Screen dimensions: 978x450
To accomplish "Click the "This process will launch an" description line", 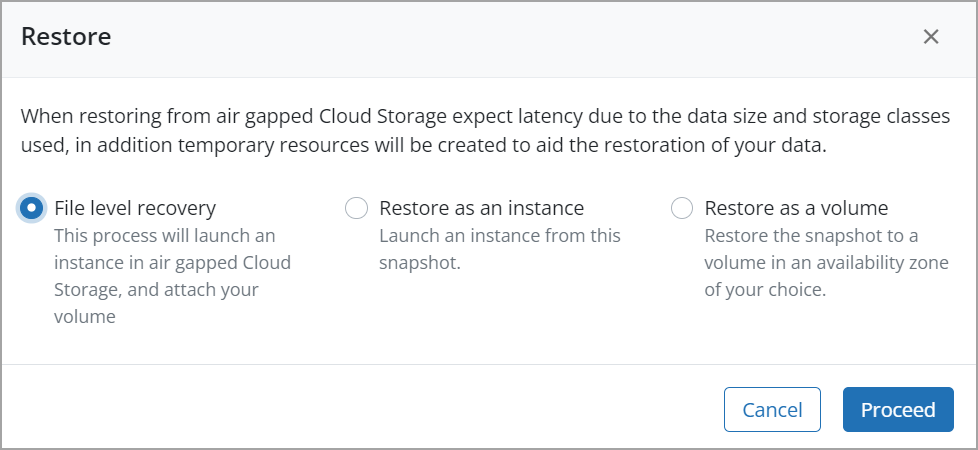I will click(x=164, y=236).
